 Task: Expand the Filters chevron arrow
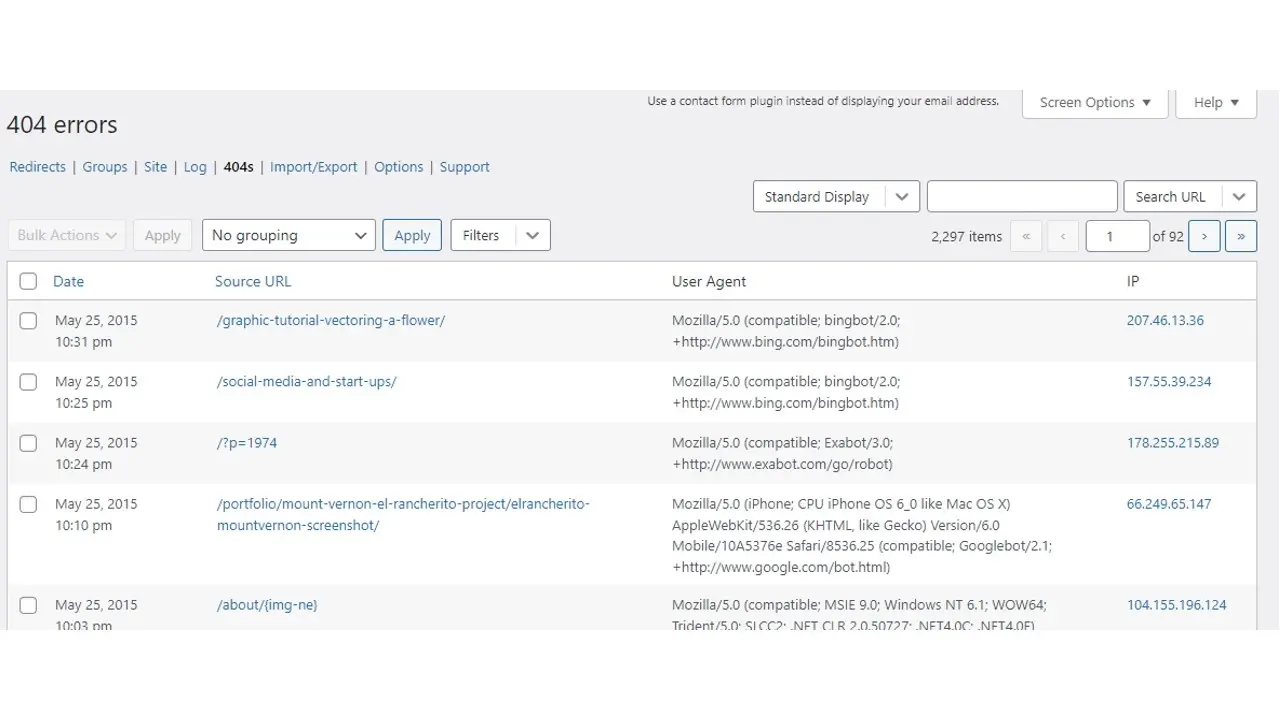[532, 236]
